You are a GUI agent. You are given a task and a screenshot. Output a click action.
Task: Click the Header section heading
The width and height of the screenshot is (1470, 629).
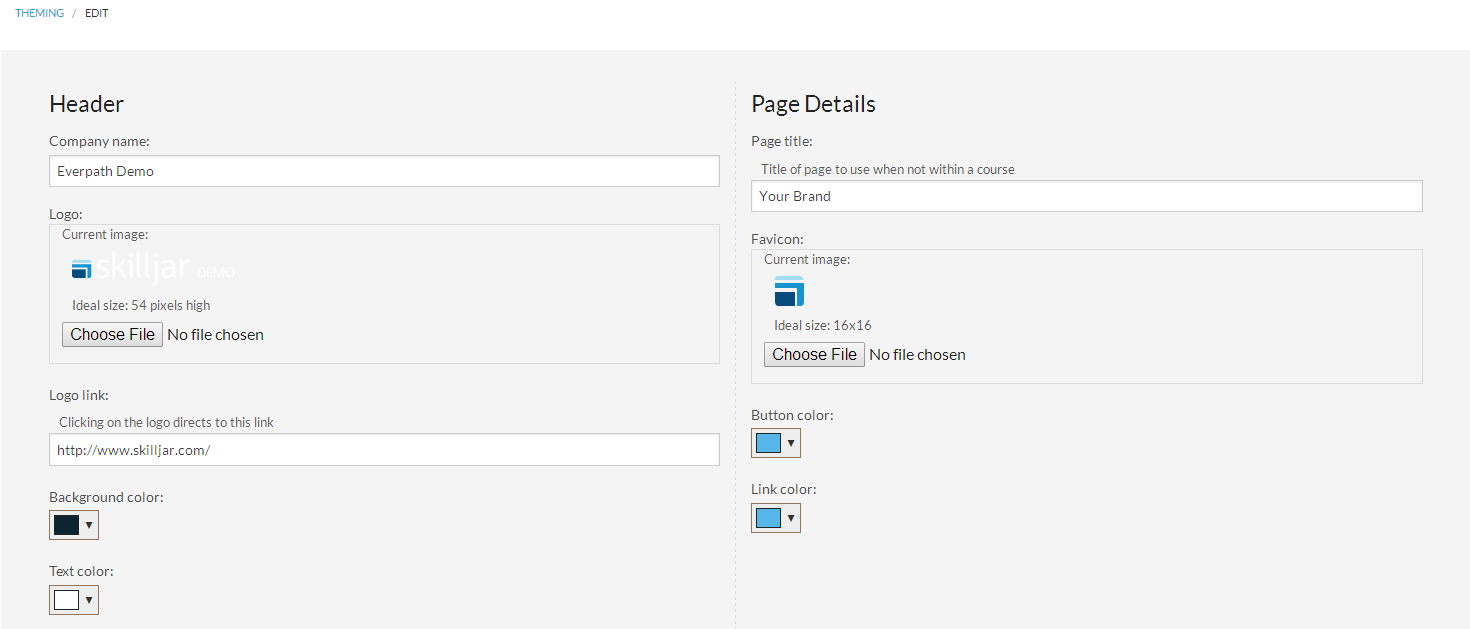click(86, 104)
